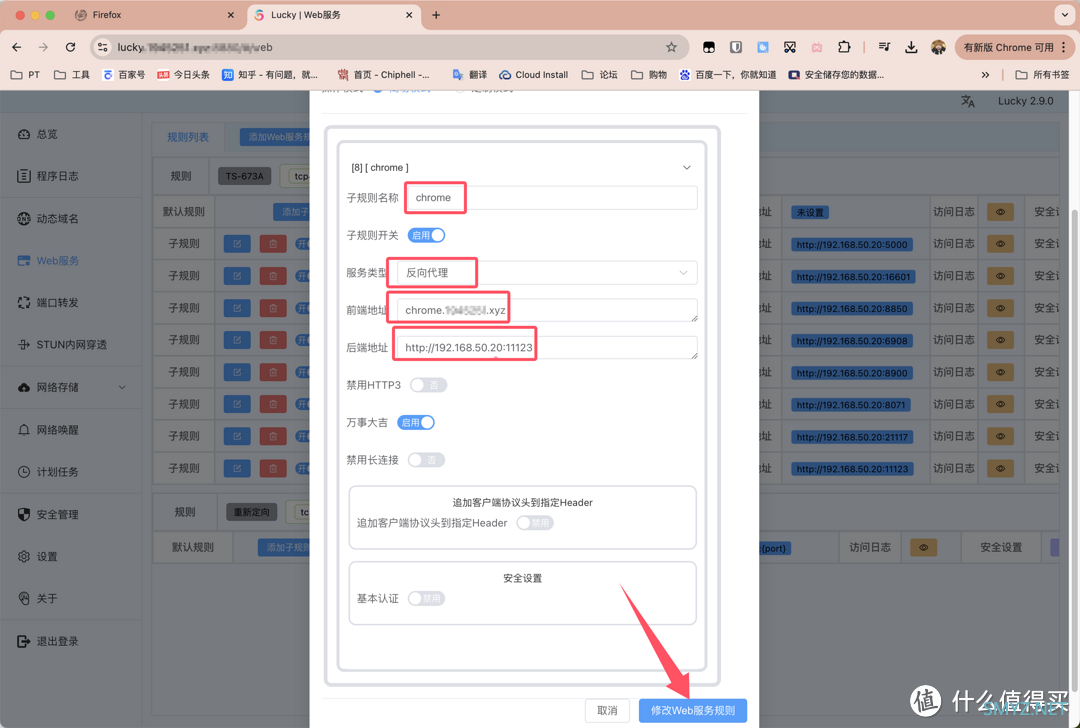Screen dimensions: 1080x728
Task: Toggle 追加客户端协议头到指定Header switch
Action: pos(535,523)
